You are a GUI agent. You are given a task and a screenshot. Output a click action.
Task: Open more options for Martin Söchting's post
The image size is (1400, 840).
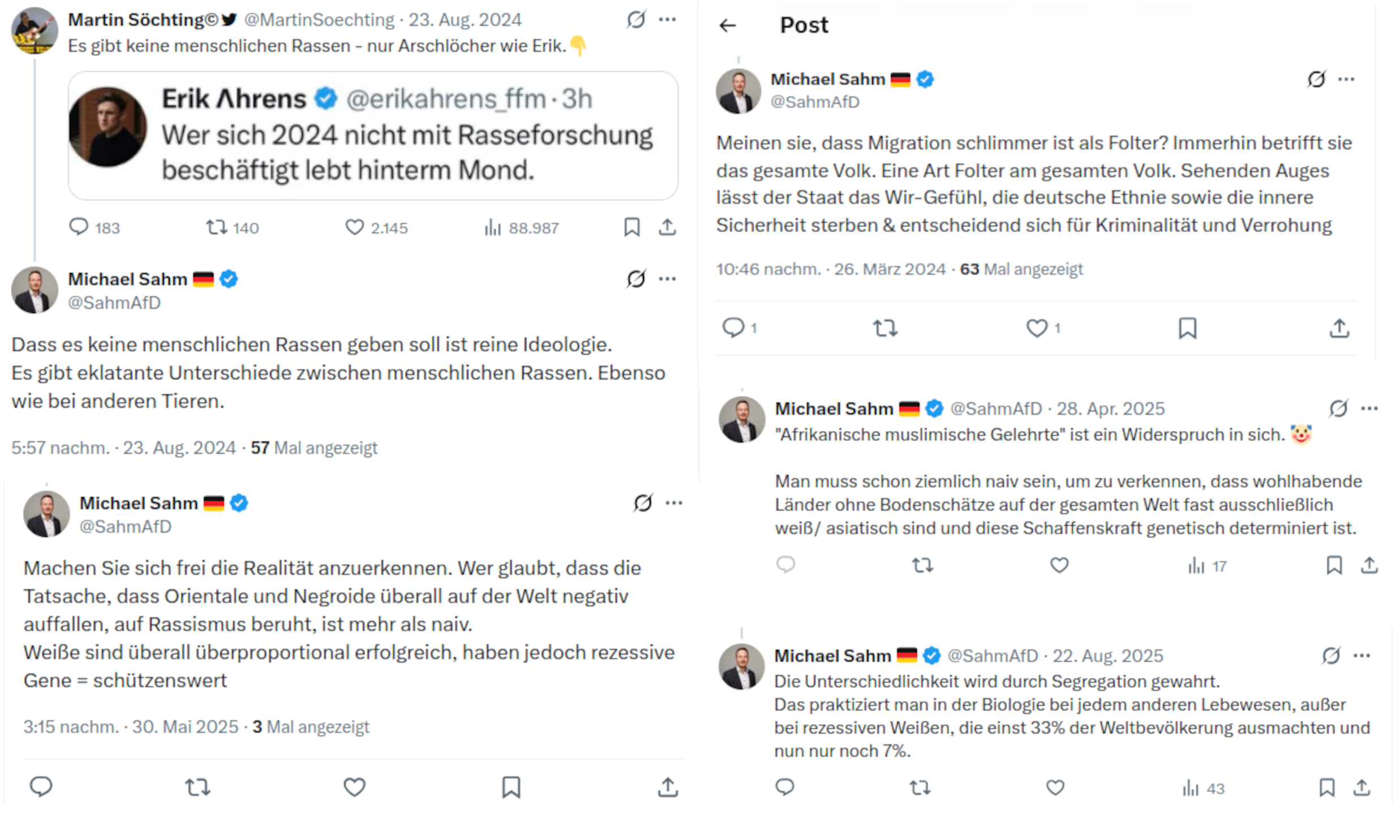(x=667, y=20)
